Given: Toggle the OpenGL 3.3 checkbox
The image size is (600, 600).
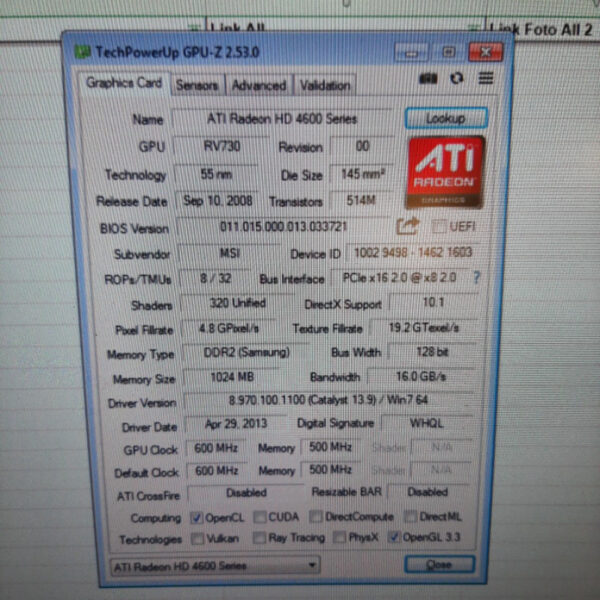Looking at the screenshot, I should pos(392,538).
